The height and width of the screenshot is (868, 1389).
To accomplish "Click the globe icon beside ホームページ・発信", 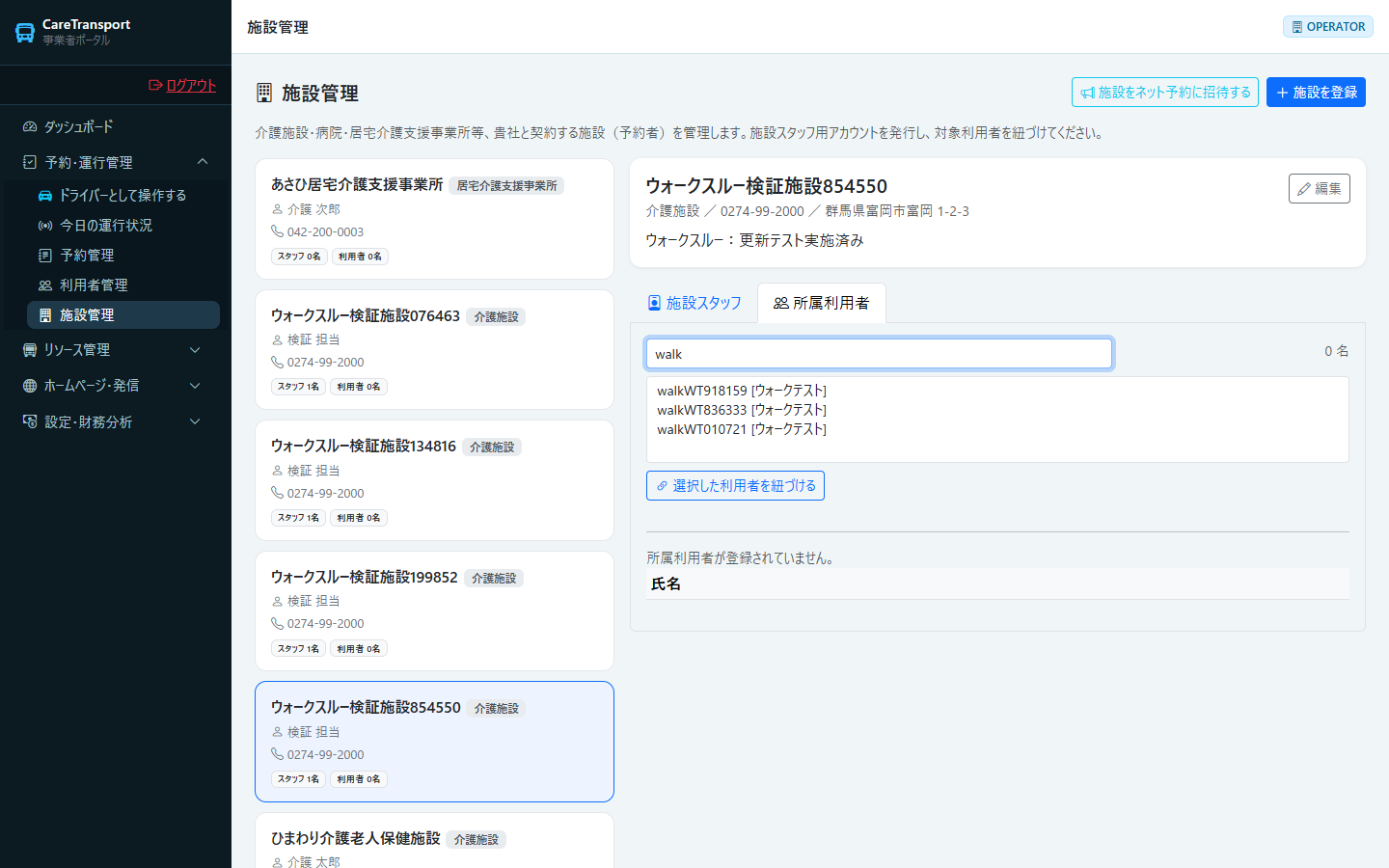I will (30, 386).
